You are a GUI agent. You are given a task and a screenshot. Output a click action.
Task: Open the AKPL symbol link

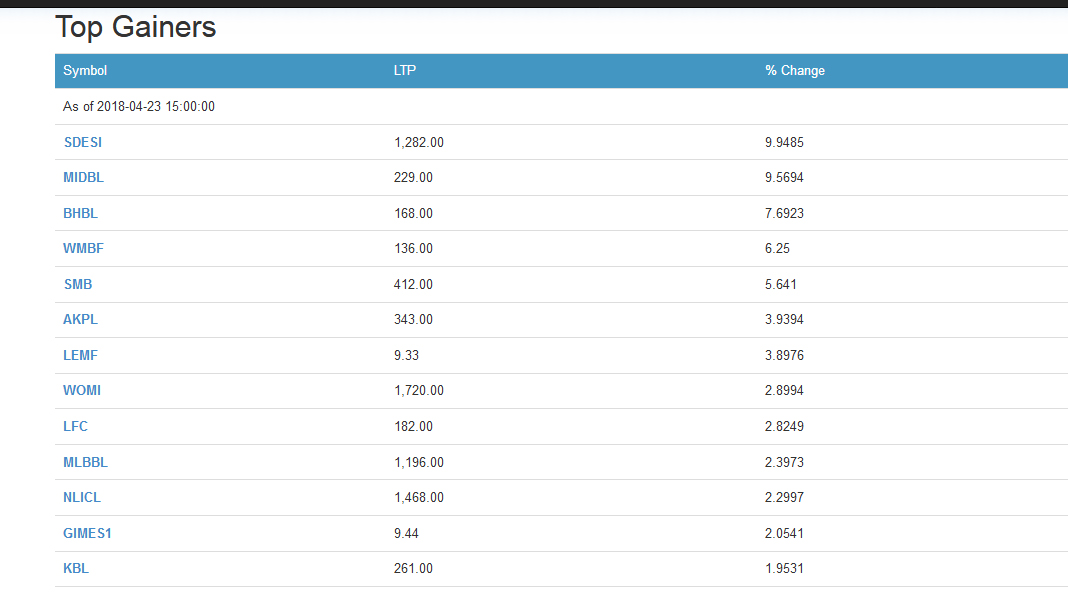pos(80,319)
